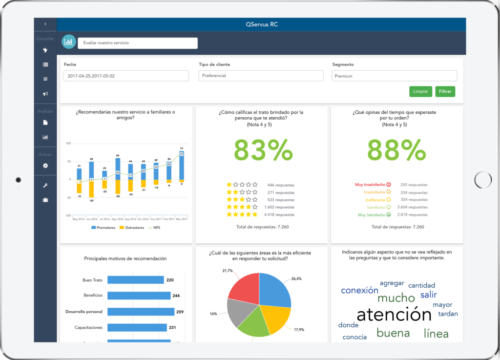This screenshot has height=360, width=500.
Task: Click the two-star rating row
Action: 261,192
